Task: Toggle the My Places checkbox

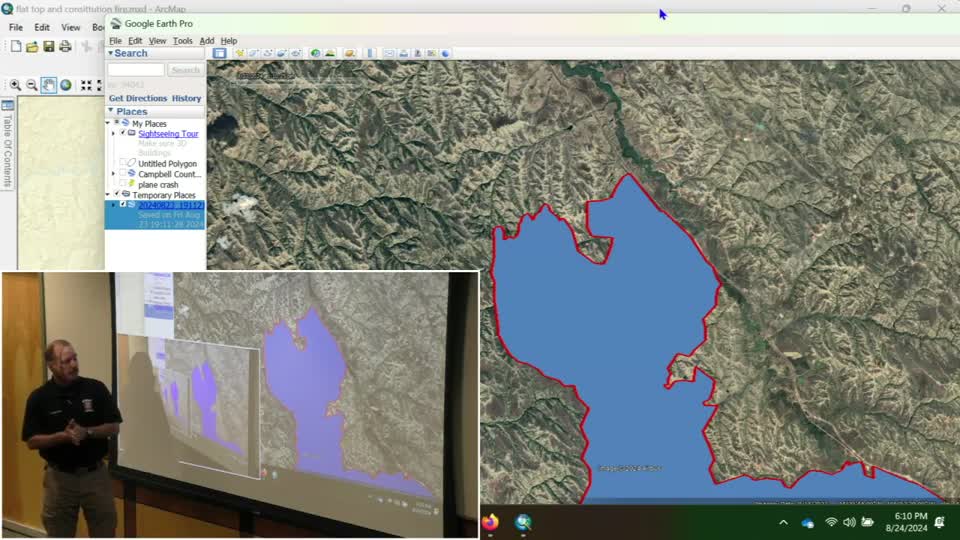Action: tap(117, 122)
